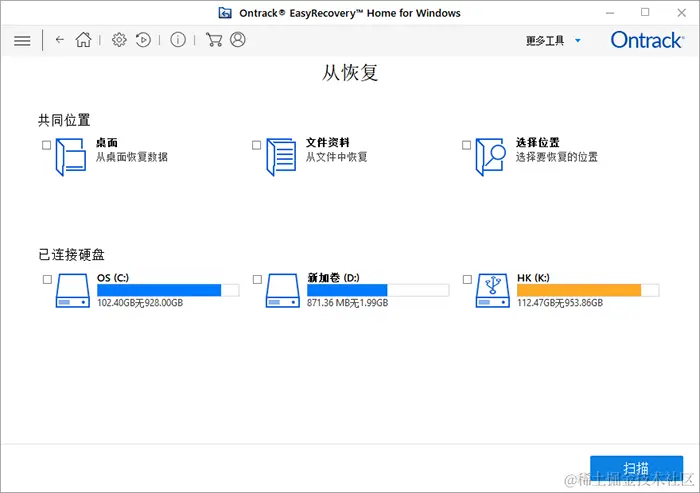Click the 桌面 label
This screenshot has width=700, height=493.
coord(107,143)
